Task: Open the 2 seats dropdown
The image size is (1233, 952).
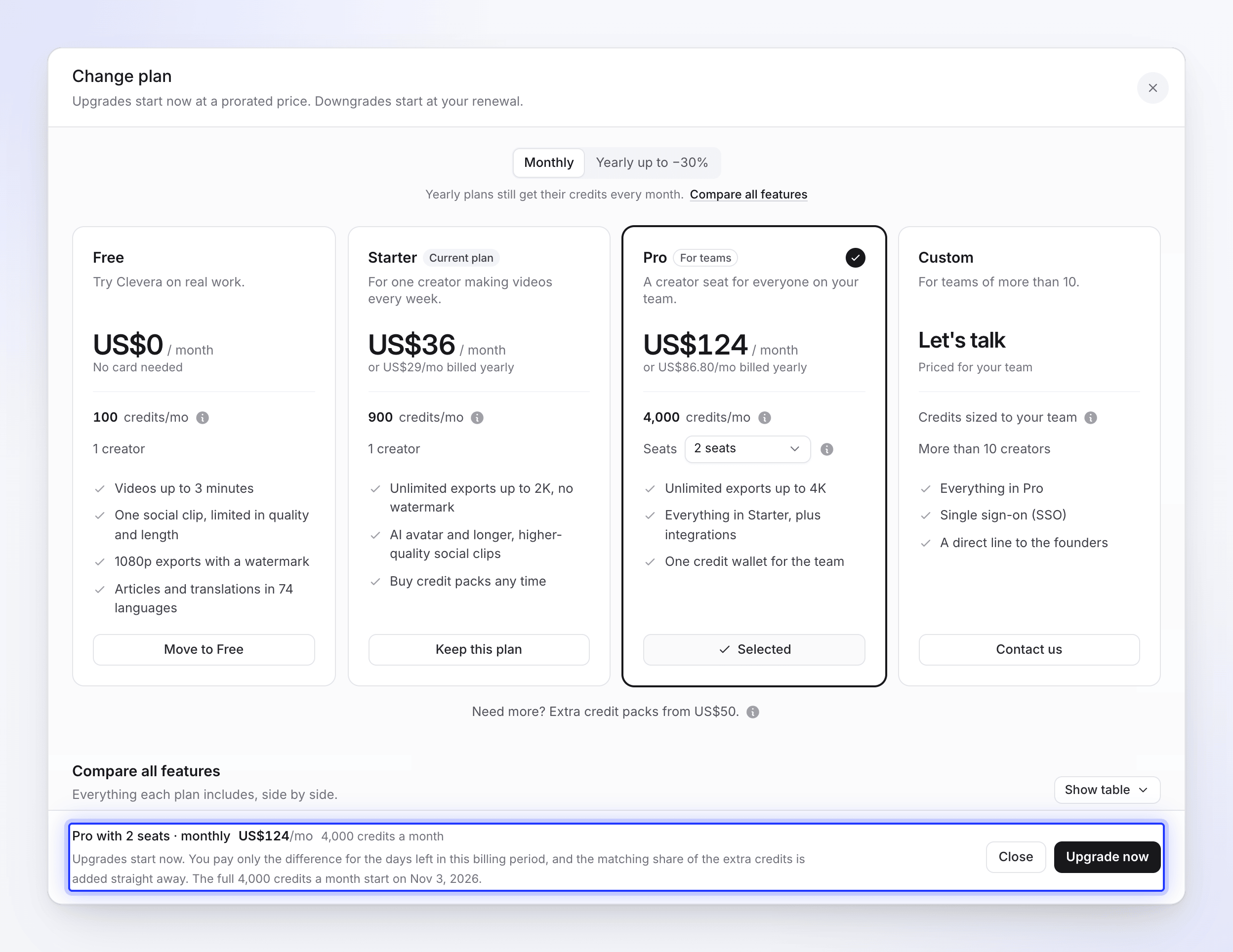Action: (747, 449)
